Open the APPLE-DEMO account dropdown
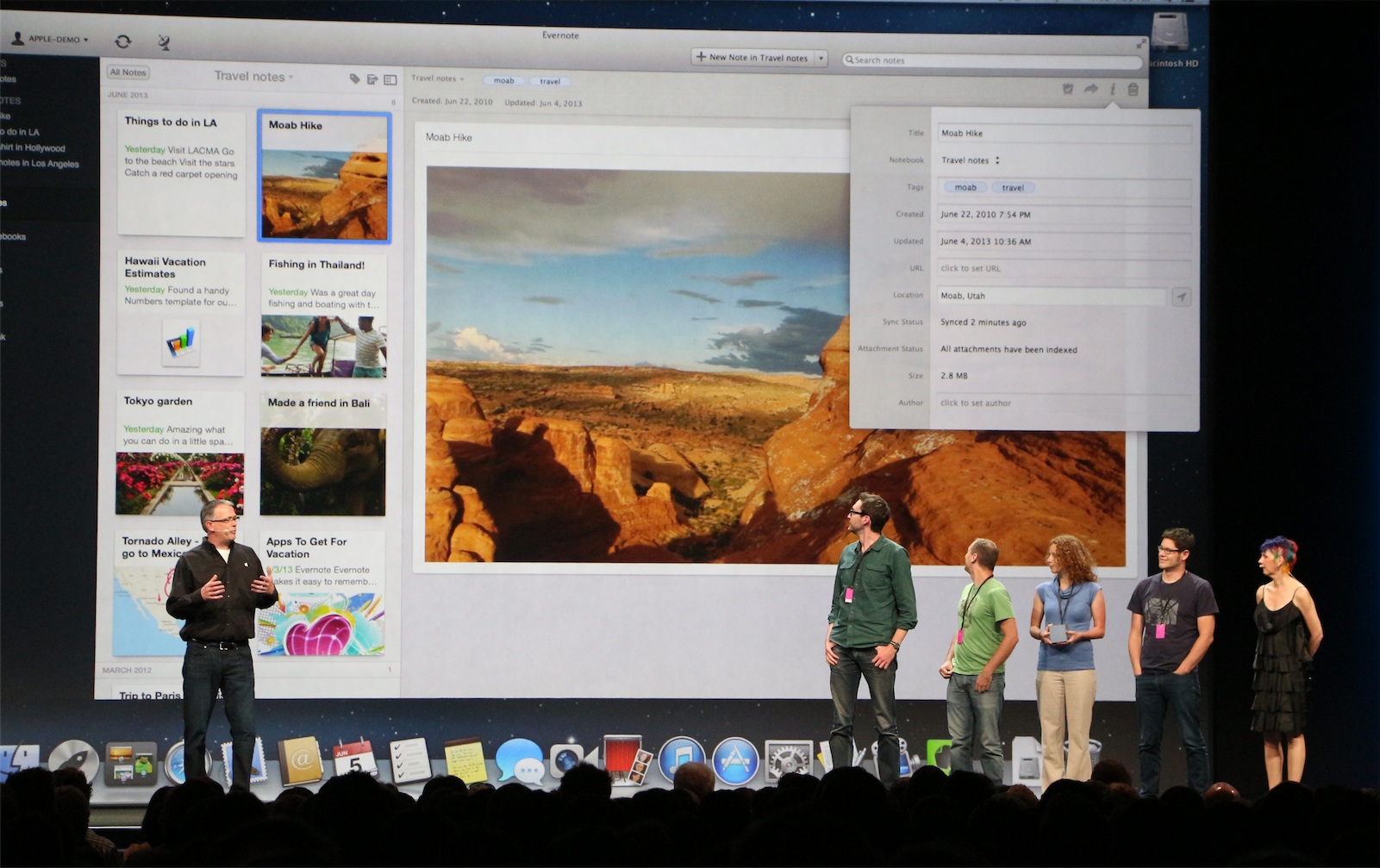This screenshot has width=1380, height=868. coord(50,40)
